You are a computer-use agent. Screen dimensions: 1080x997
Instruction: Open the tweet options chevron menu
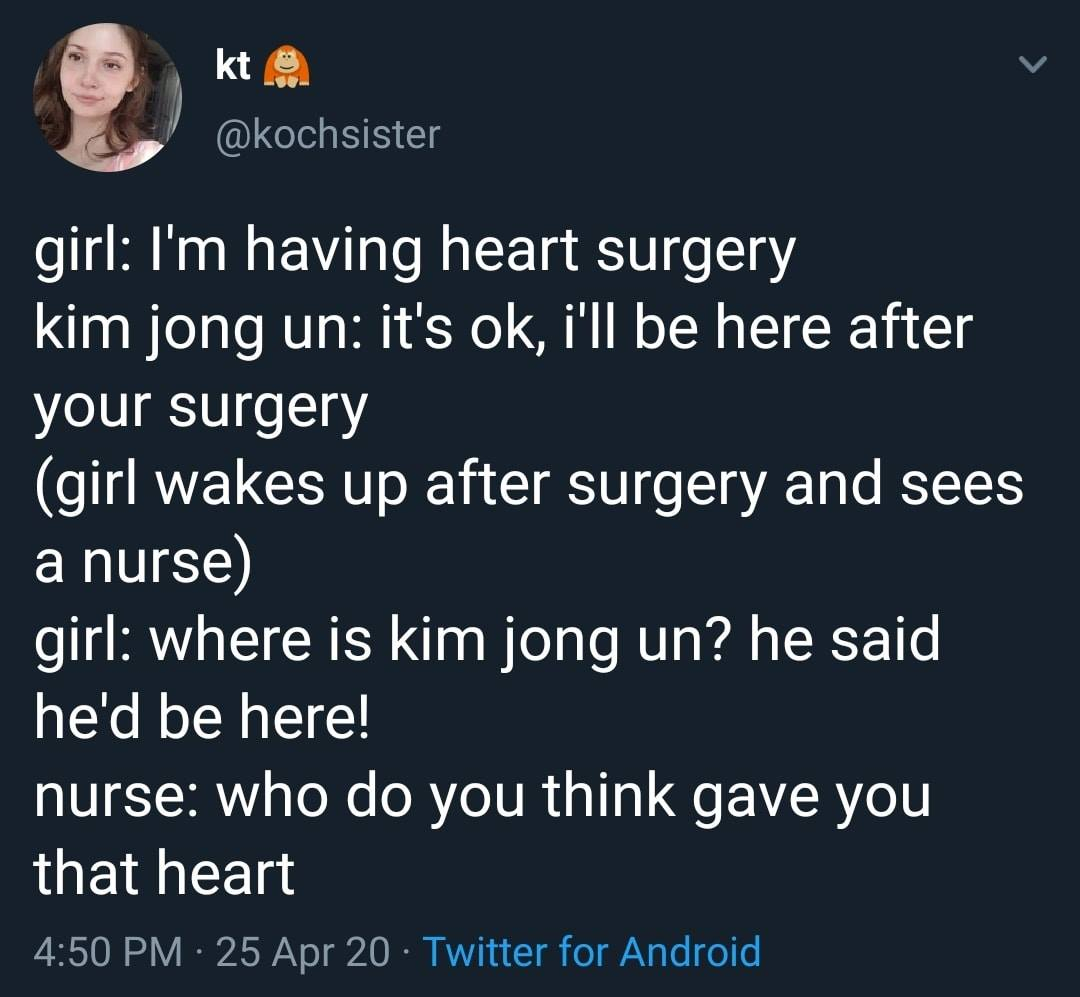(x=1030, y=66)
